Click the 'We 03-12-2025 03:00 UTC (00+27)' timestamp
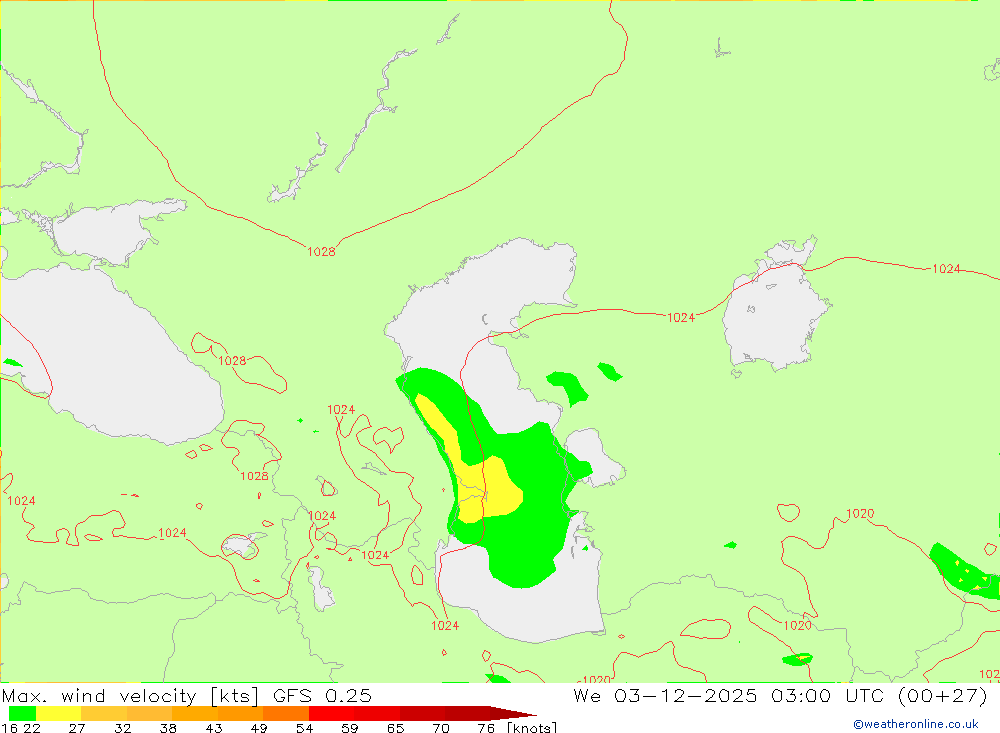The width and height of the screenshot is (1000, 733). click(780, 695)
